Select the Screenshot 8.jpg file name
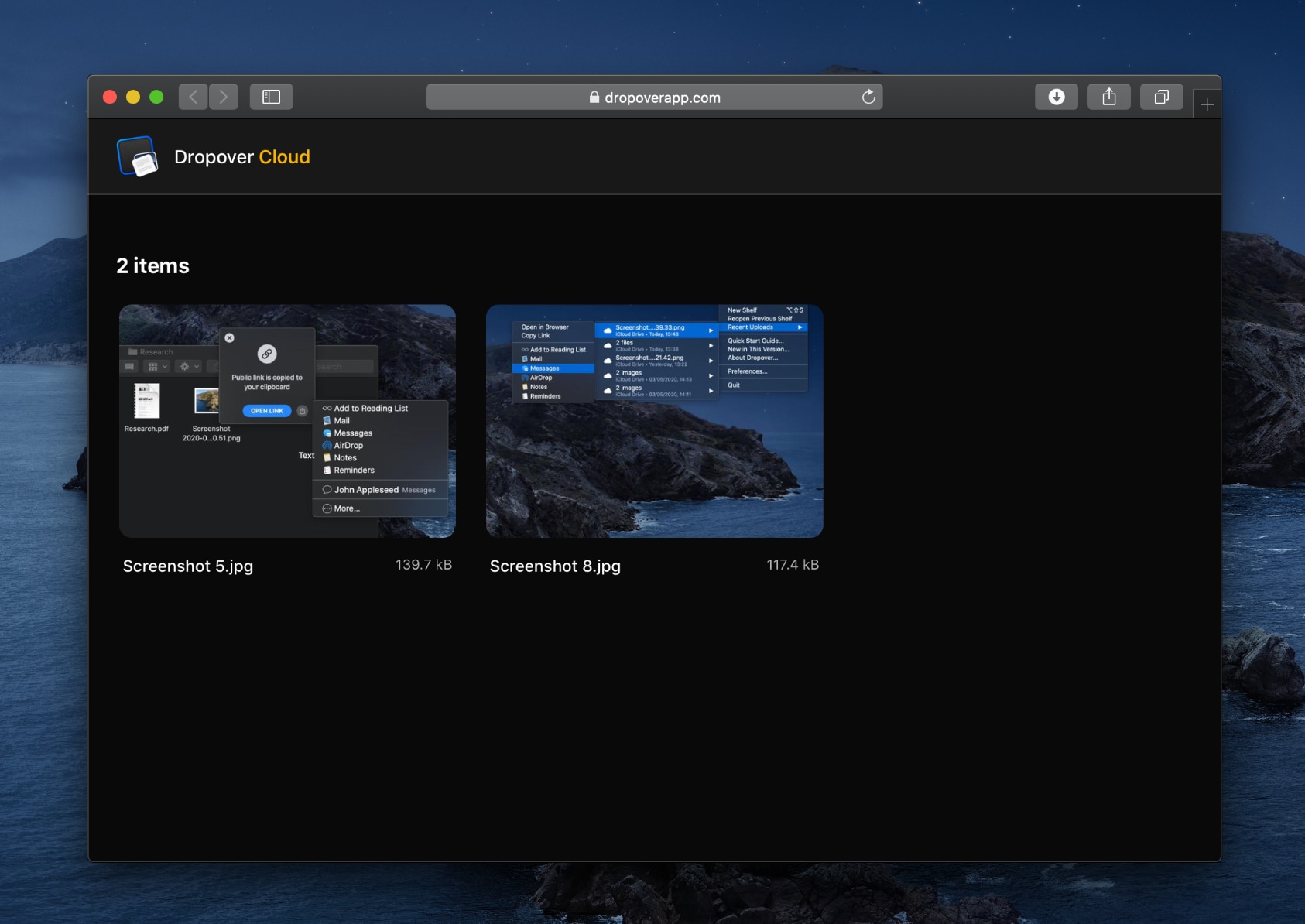1305x924 pixels. (555, 566)
